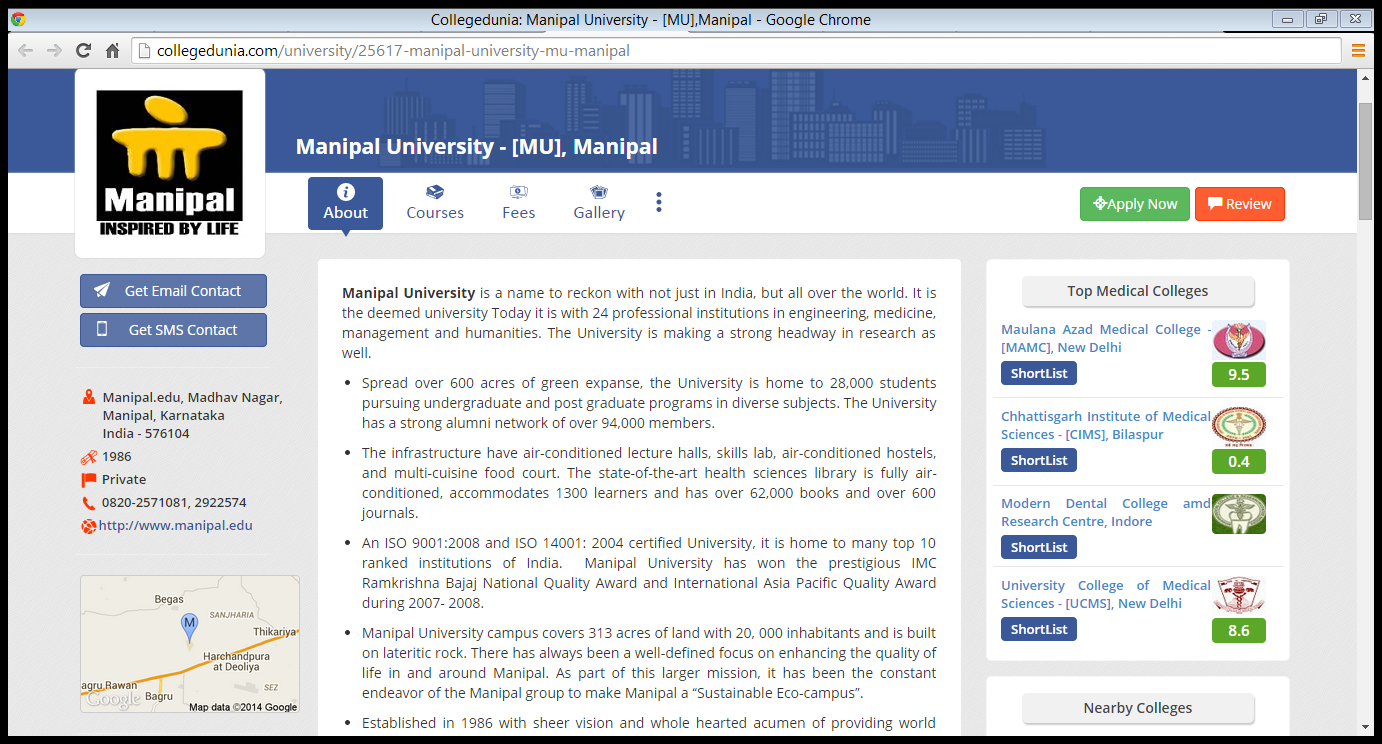ShortList Chhattisgarh Institute of Medical Sciences
This screenshot has width=1382, height=744.
pos(1038,460)
